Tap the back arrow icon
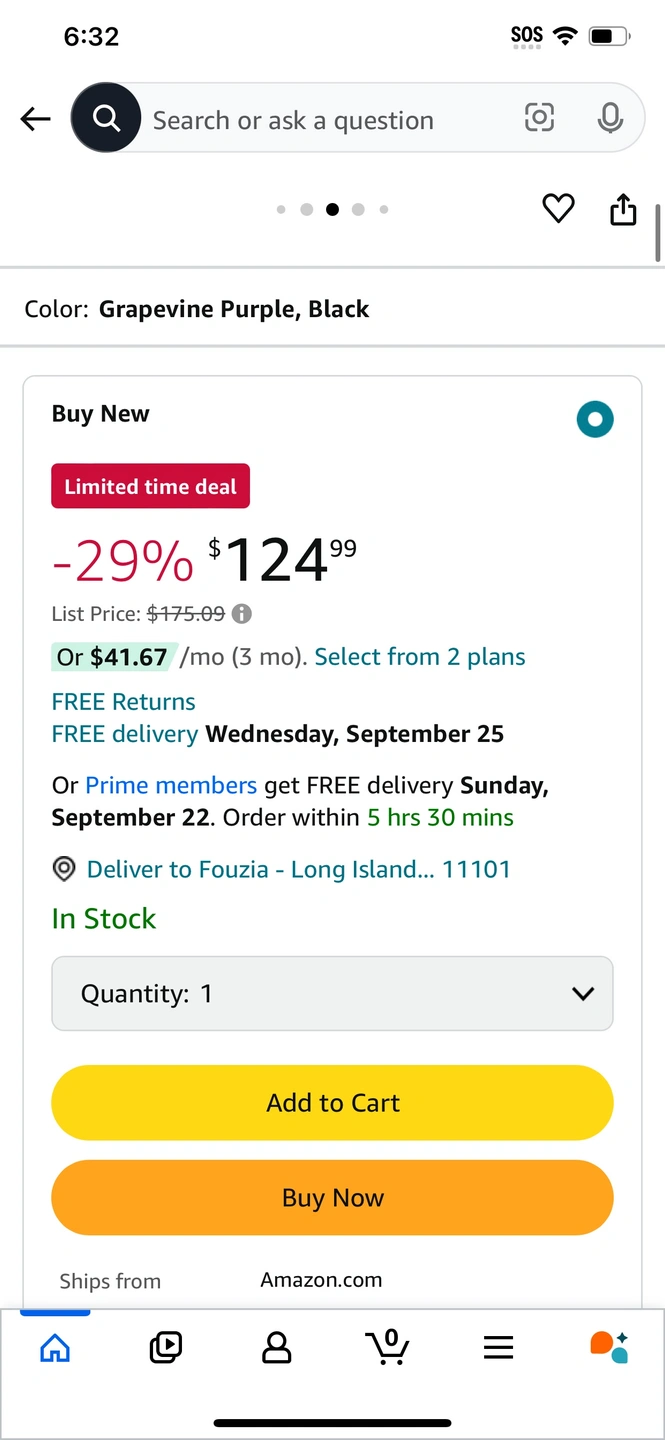665x1440 pixels. pyautogui.click(x=35, y=120)
